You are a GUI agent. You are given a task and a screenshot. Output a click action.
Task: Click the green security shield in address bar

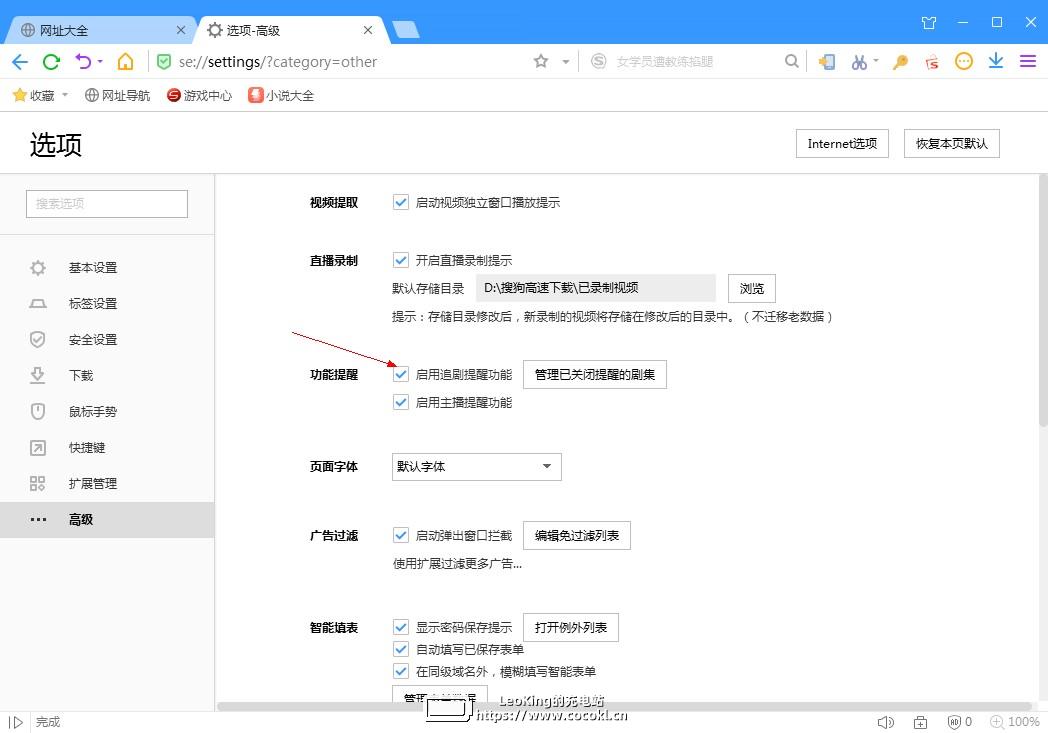164,61
